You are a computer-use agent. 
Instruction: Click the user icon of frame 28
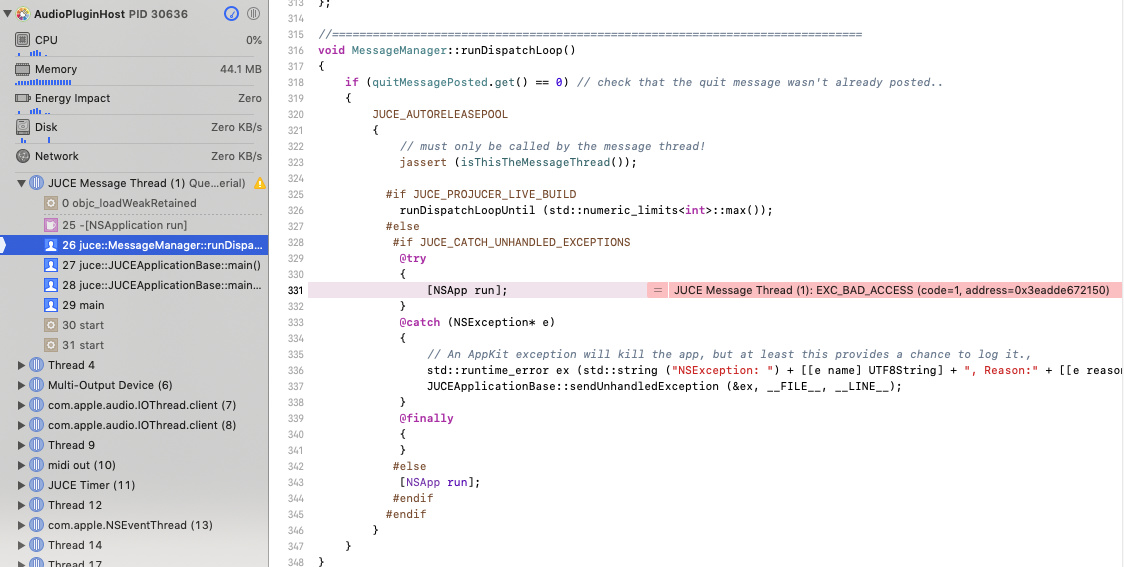(51, 285)
